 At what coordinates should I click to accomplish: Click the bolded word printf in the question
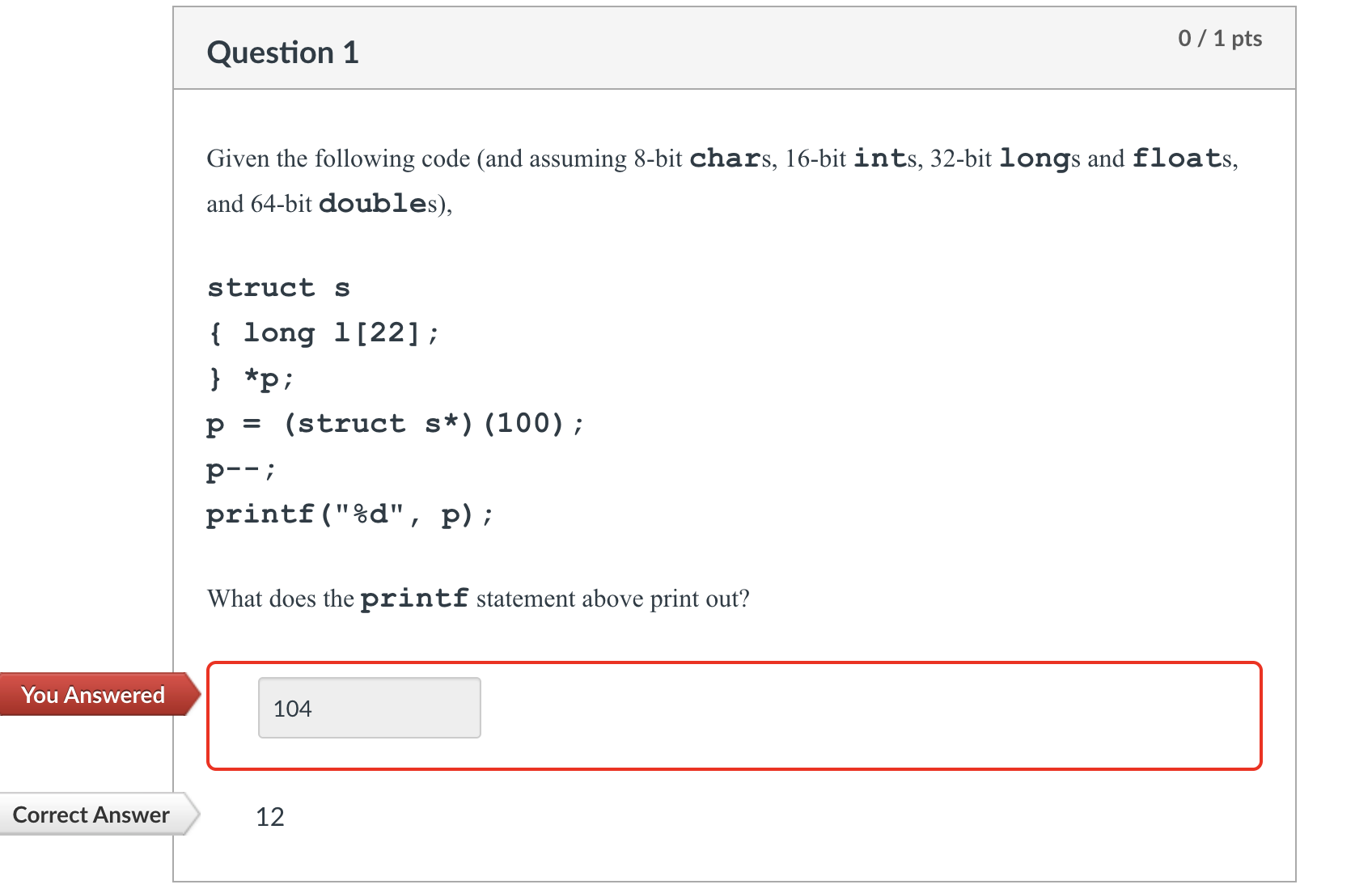pyautogui.click(x=414, y=598)
